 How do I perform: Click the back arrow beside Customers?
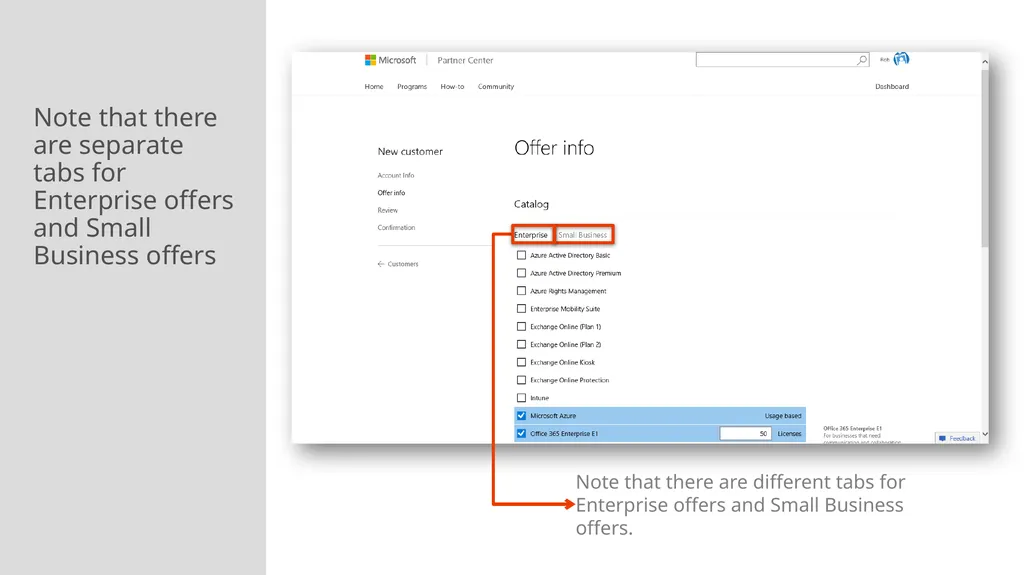tap(381, 264)
